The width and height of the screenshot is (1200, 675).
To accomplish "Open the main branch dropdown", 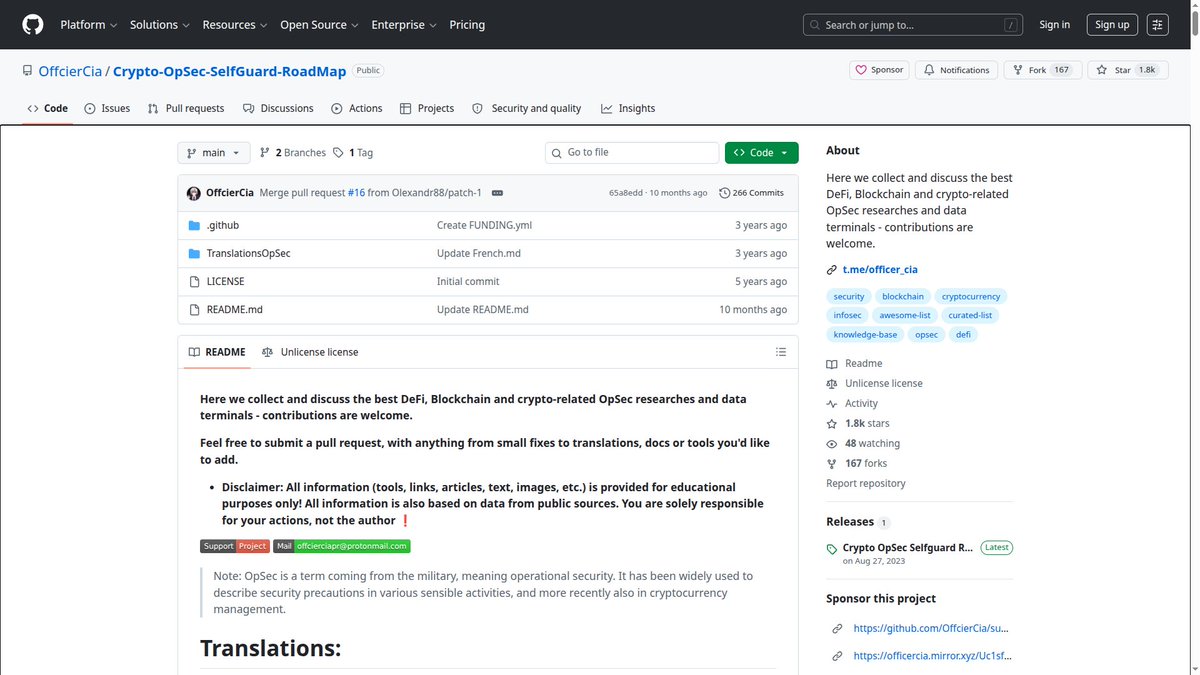I will coord(213,153).
